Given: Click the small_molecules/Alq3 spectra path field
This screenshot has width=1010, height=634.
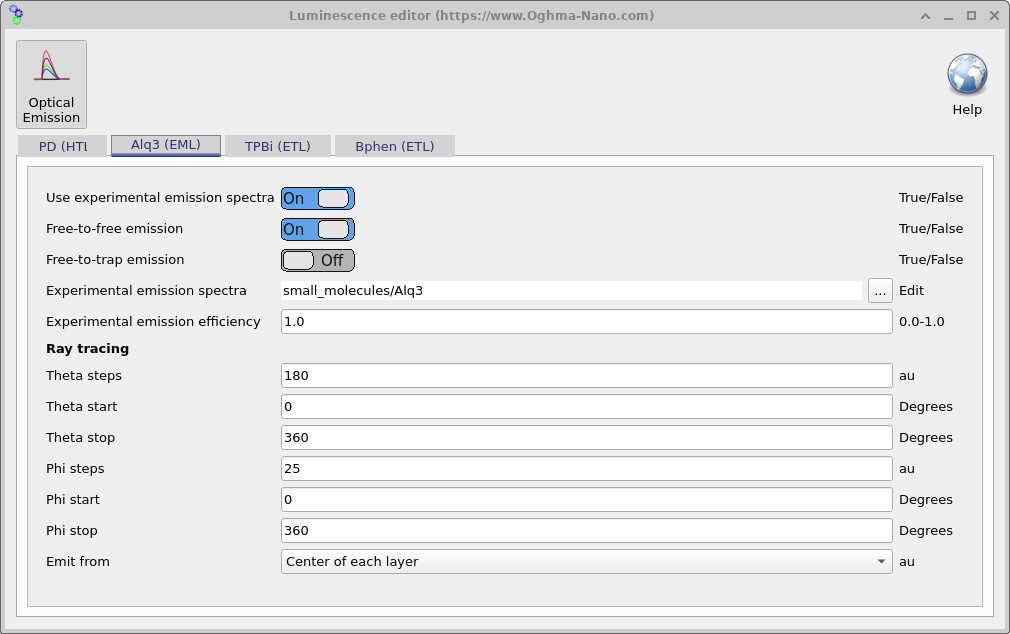Looking at the screenshot, I should (x=570, y=291).
